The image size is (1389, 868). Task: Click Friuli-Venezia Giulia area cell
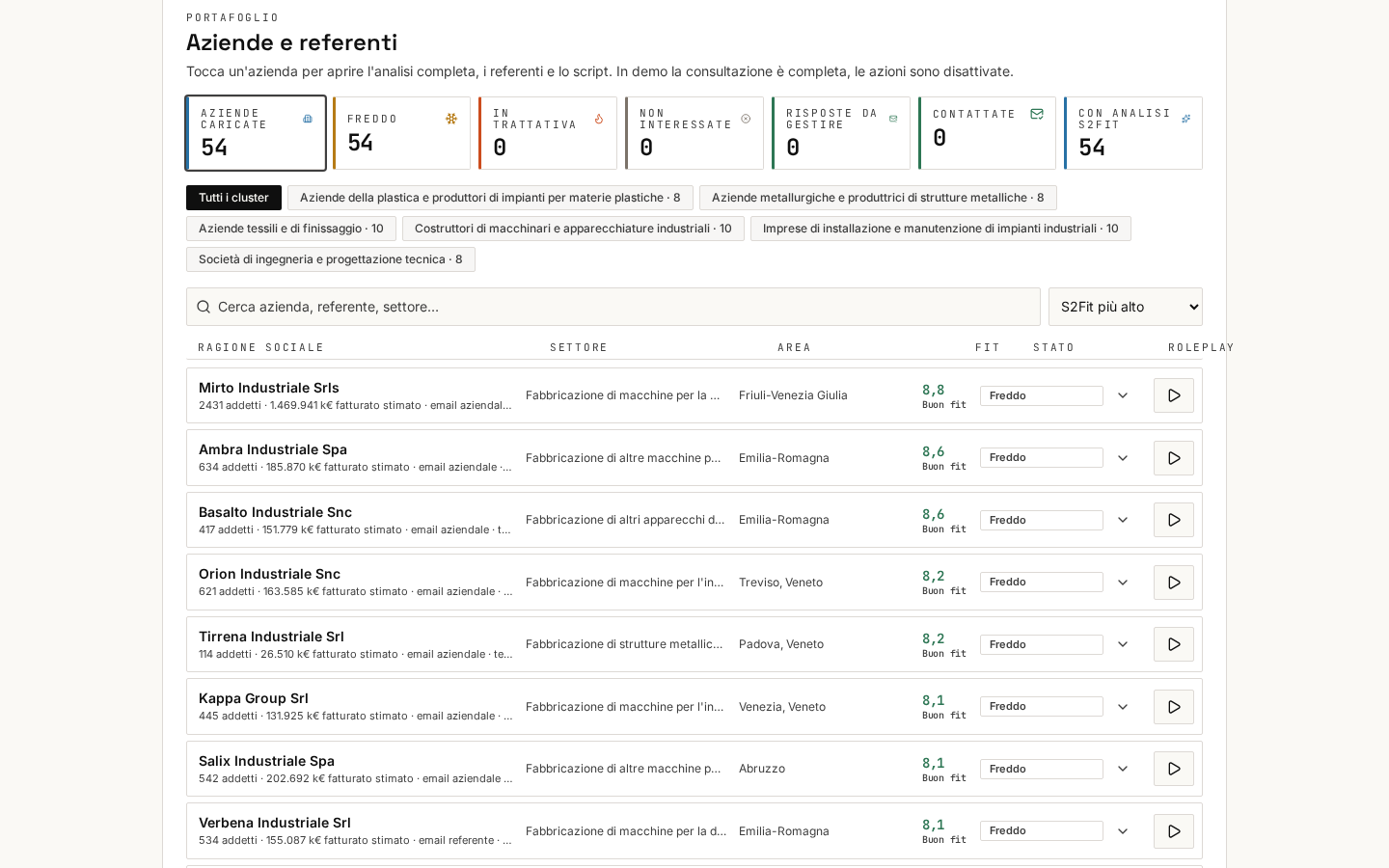(793, 395)
